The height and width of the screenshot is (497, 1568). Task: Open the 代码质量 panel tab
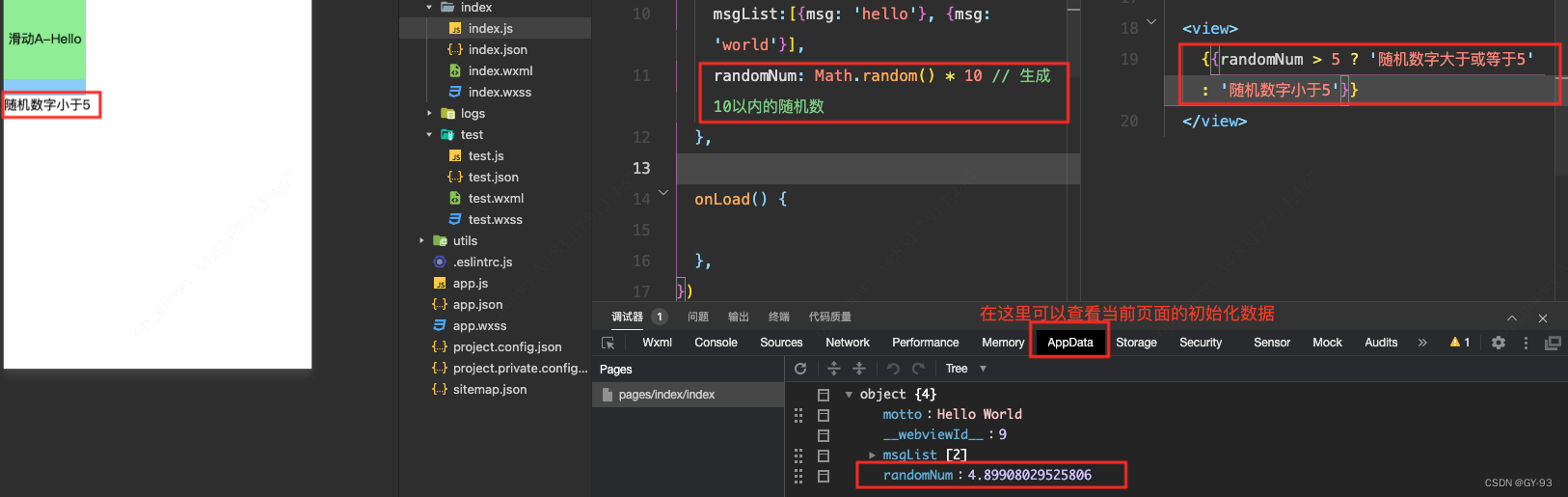[830, 317]
